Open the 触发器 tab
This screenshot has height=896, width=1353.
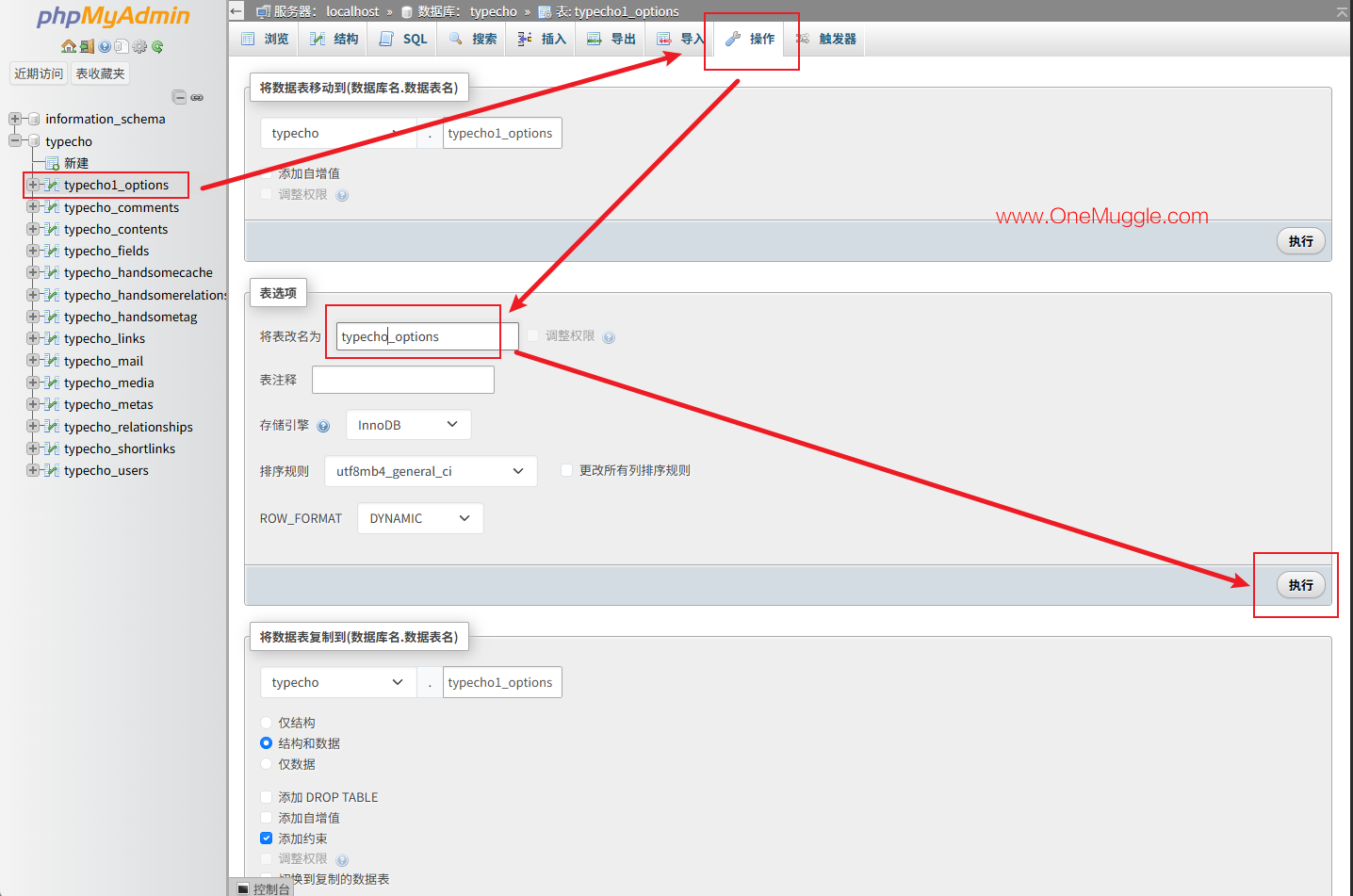825,39
